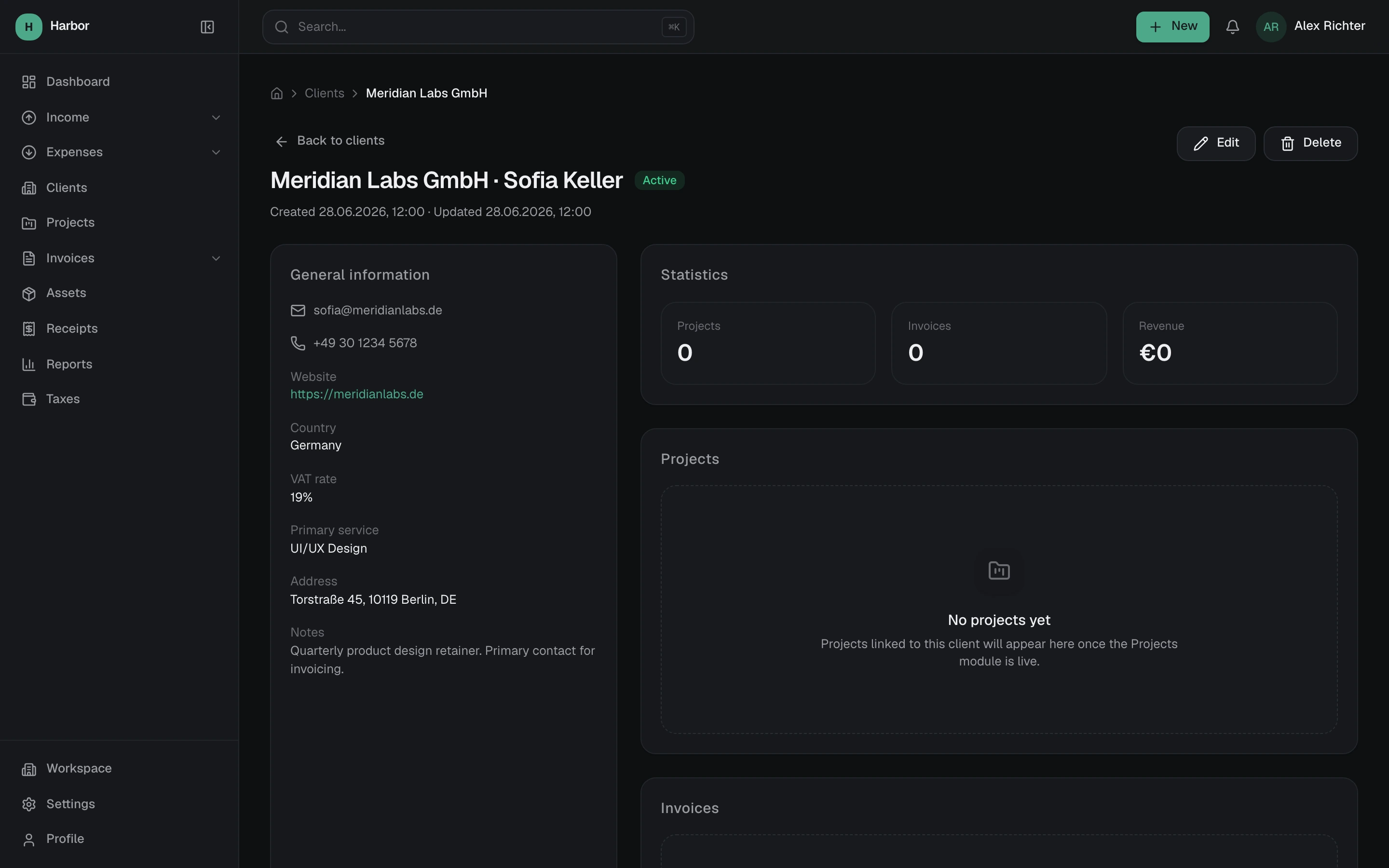Viewport: 1389px width, 868px height.
Task: Click the Taxes wallet icon
Action: [x=29, y=400]
